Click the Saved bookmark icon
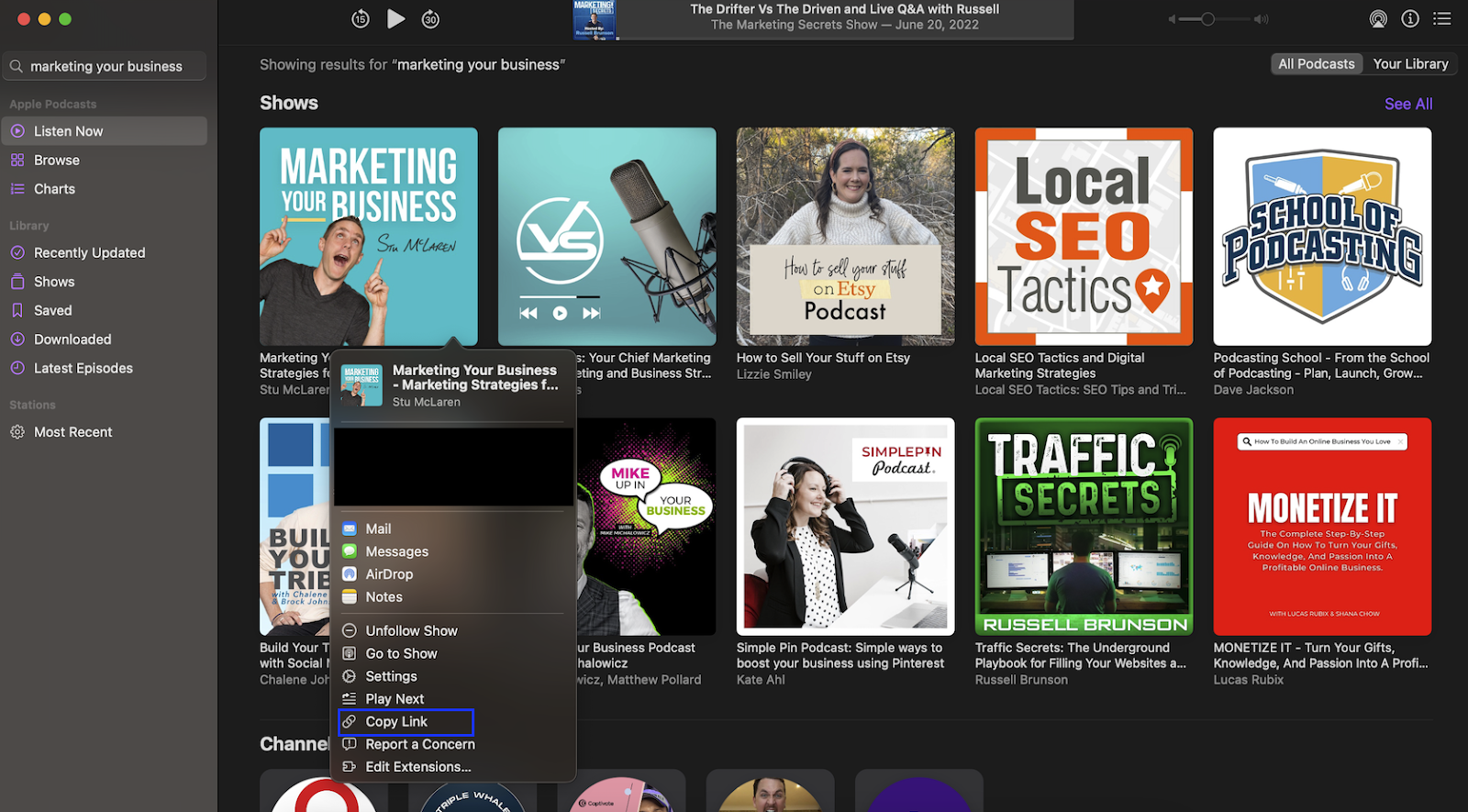The image size is (1468, 812). point(17,310)
